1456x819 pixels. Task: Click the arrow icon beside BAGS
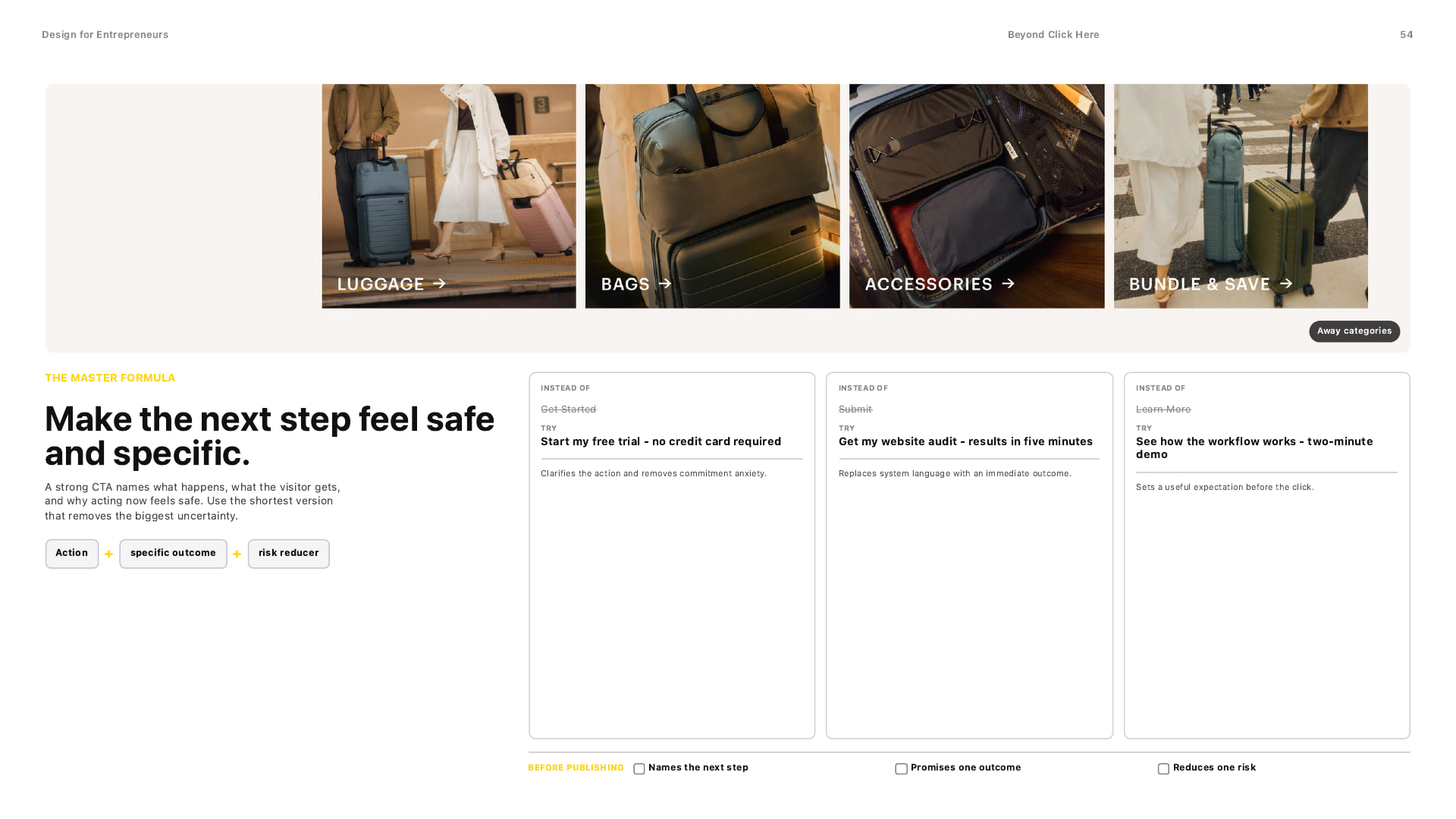(x=665, y=284)
